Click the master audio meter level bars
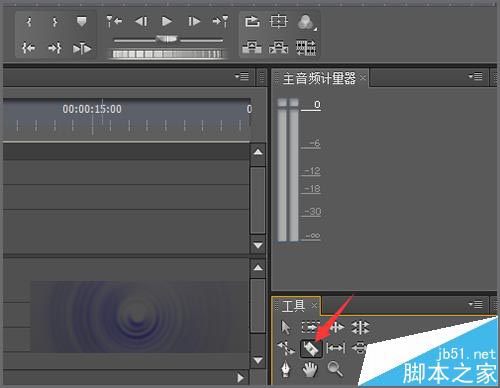This screenshot has height=388, width=500. 288,169
